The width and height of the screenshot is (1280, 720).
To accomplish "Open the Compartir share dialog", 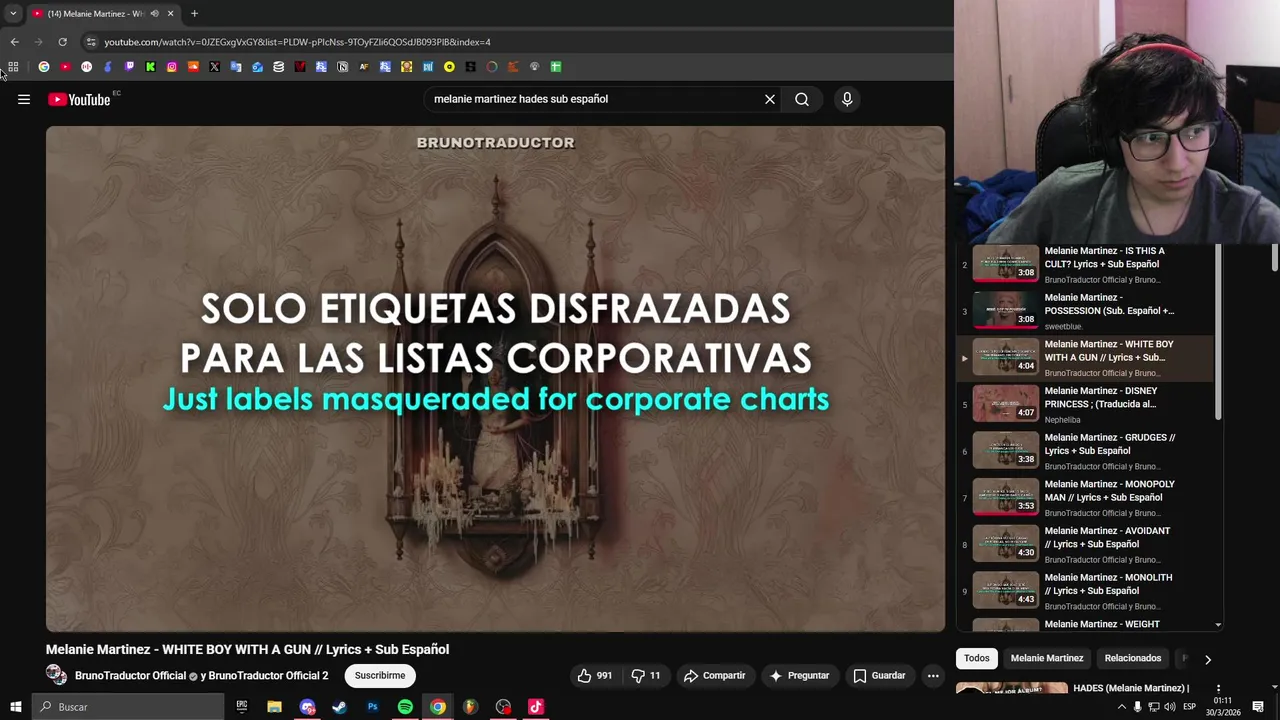I will 714,676.
